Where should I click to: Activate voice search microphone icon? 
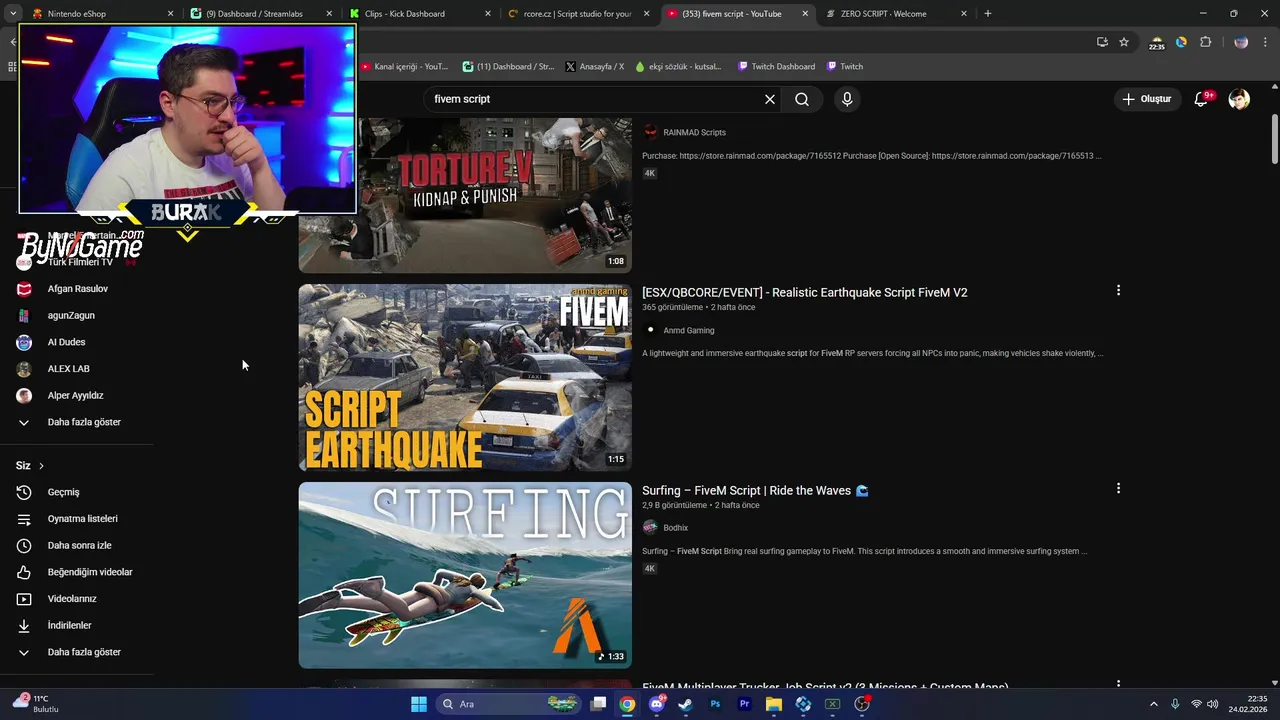tap(847, 99)
